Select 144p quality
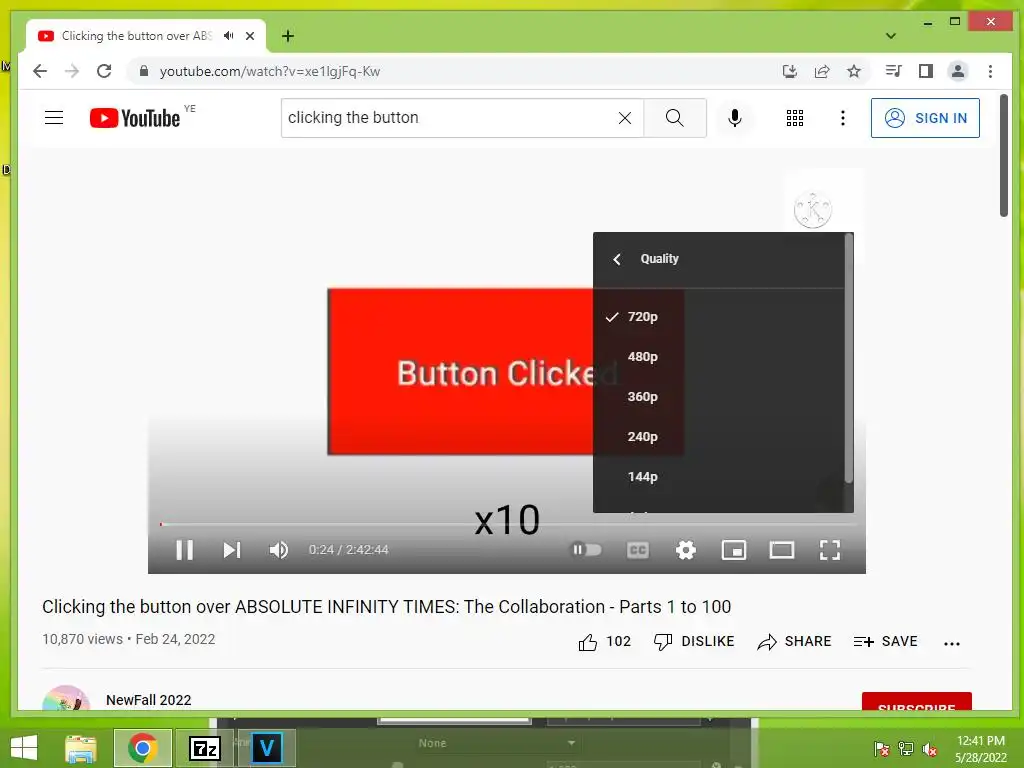The height and width of the screenshot is (768, 1024). point(718,477)
